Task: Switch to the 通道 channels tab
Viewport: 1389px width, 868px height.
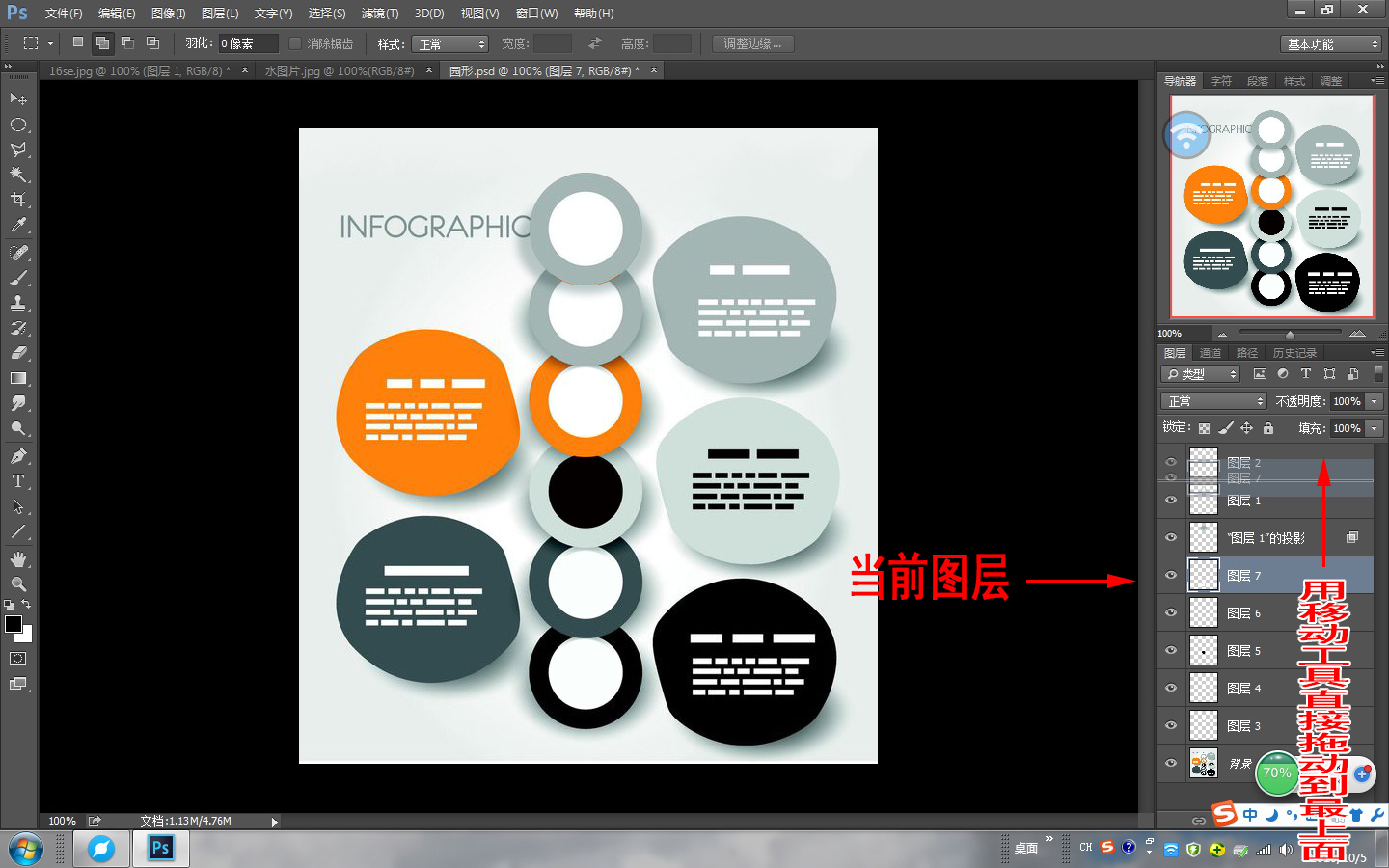Action: [1211, 353]
